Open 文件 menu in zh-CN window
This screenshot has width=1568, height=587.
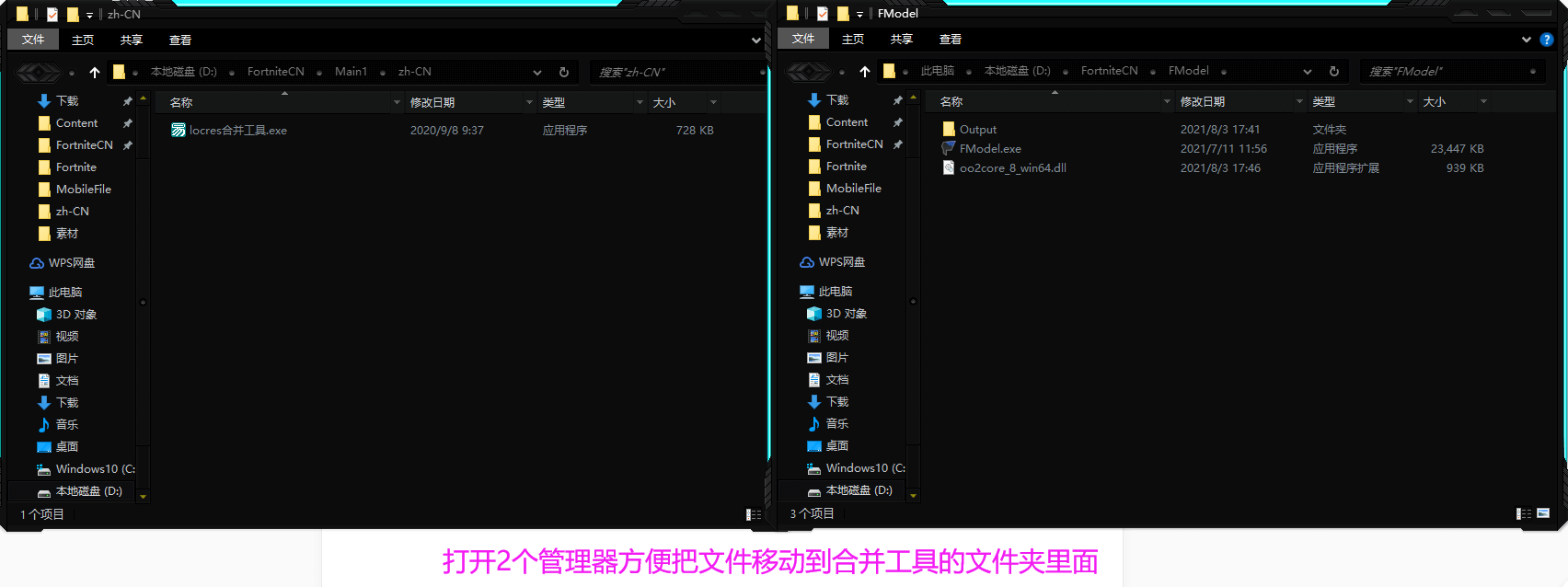33,40
